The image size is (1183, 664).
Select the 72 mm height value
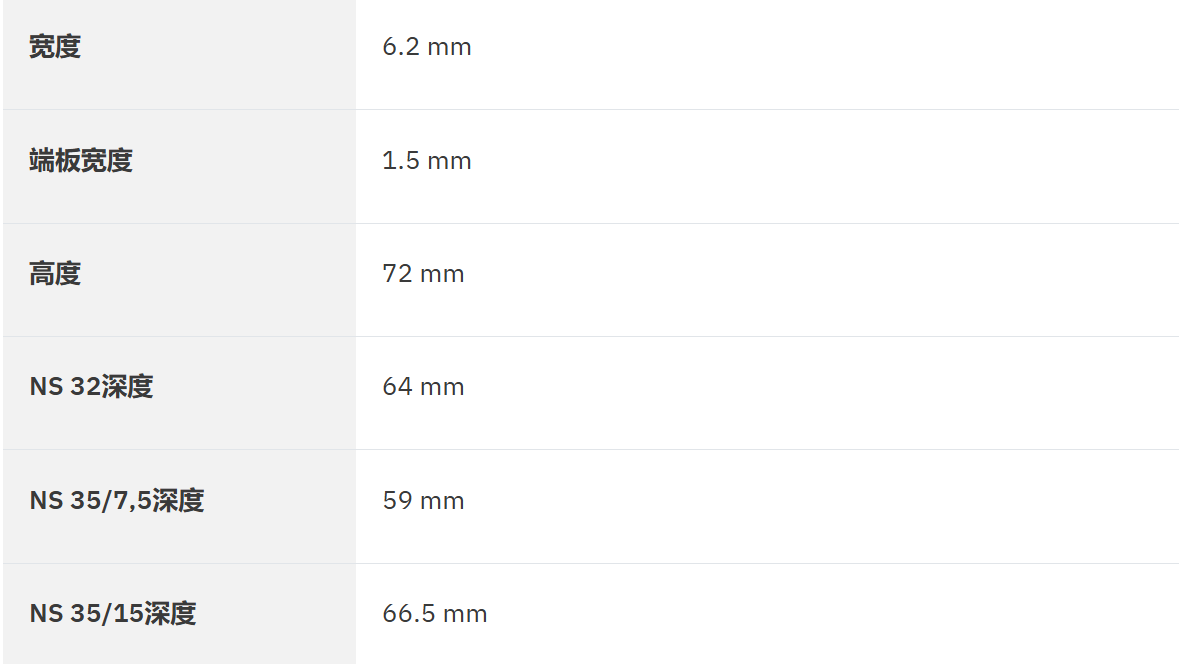coord(423,274)
